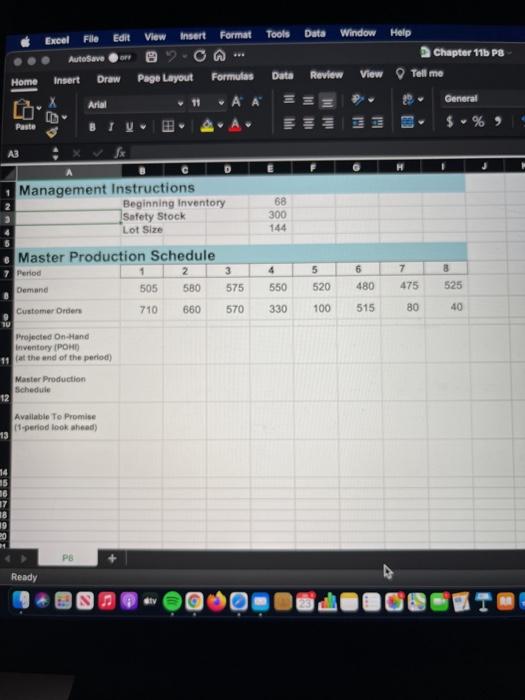Expand the Borders dropdown arrow
This screenshot has width=525, height=700.
coord(182,126)
